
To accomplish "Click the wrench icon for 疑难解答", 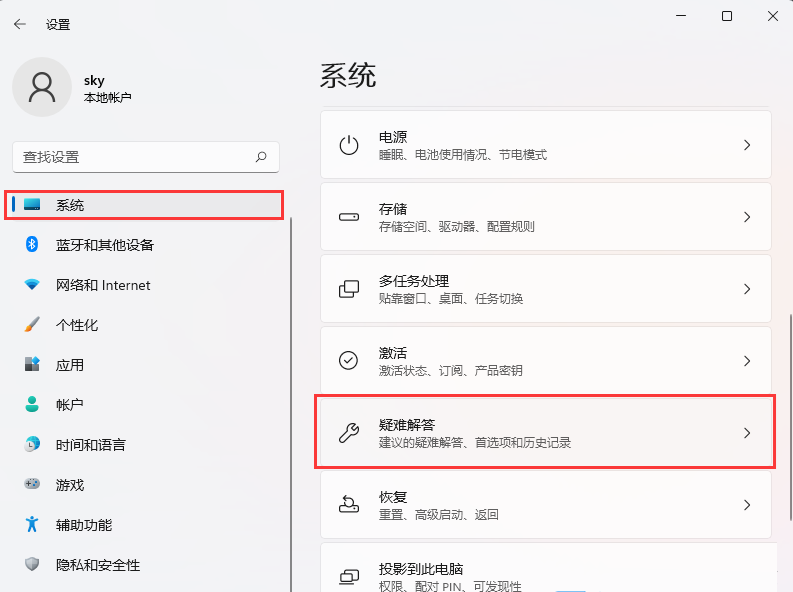I will click(349, 433).
